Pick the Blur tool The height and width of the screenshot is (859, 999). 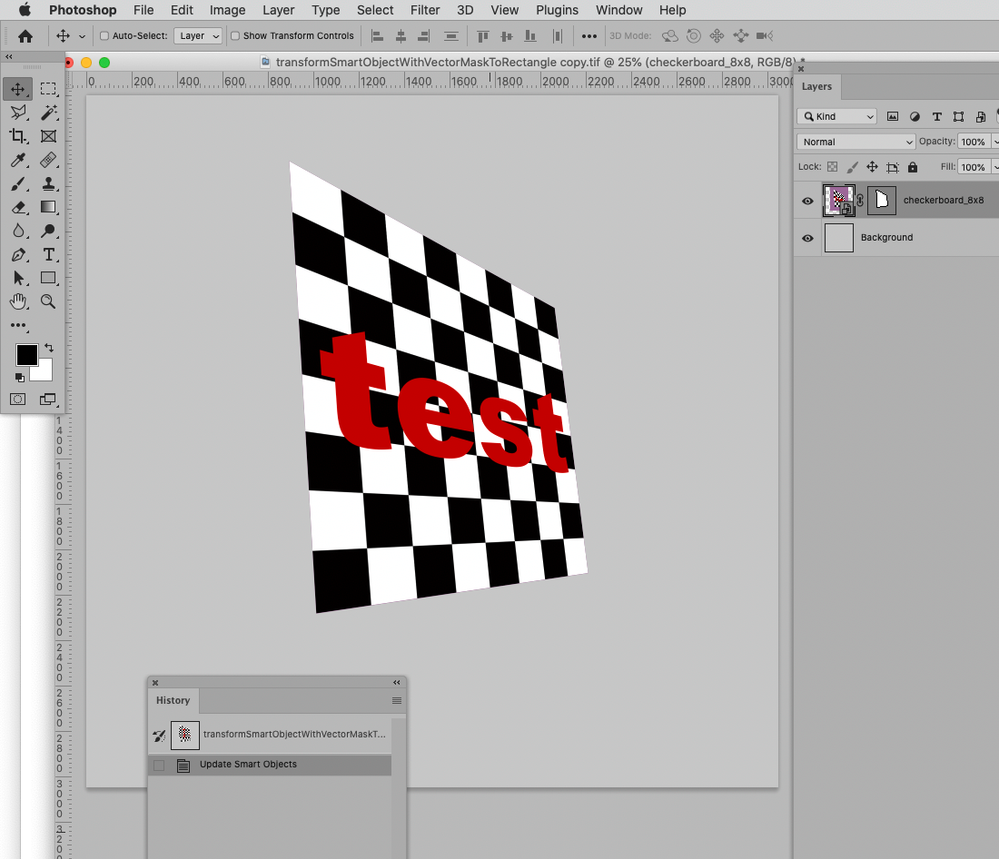(18, 231)
